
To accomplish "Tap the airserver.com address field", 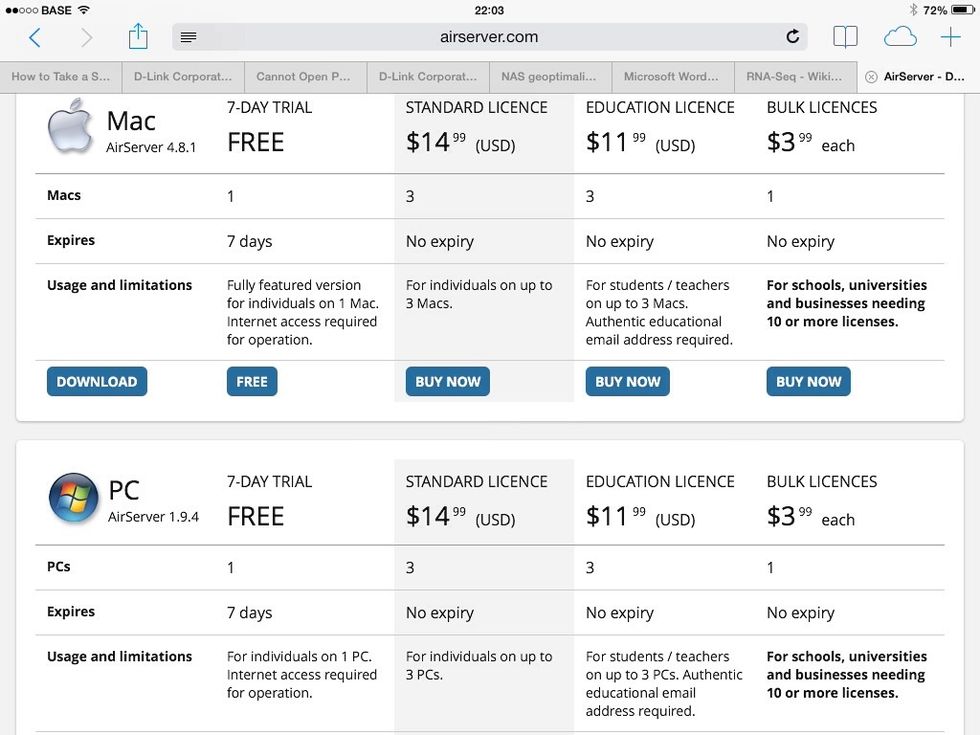I will (489, 37).
